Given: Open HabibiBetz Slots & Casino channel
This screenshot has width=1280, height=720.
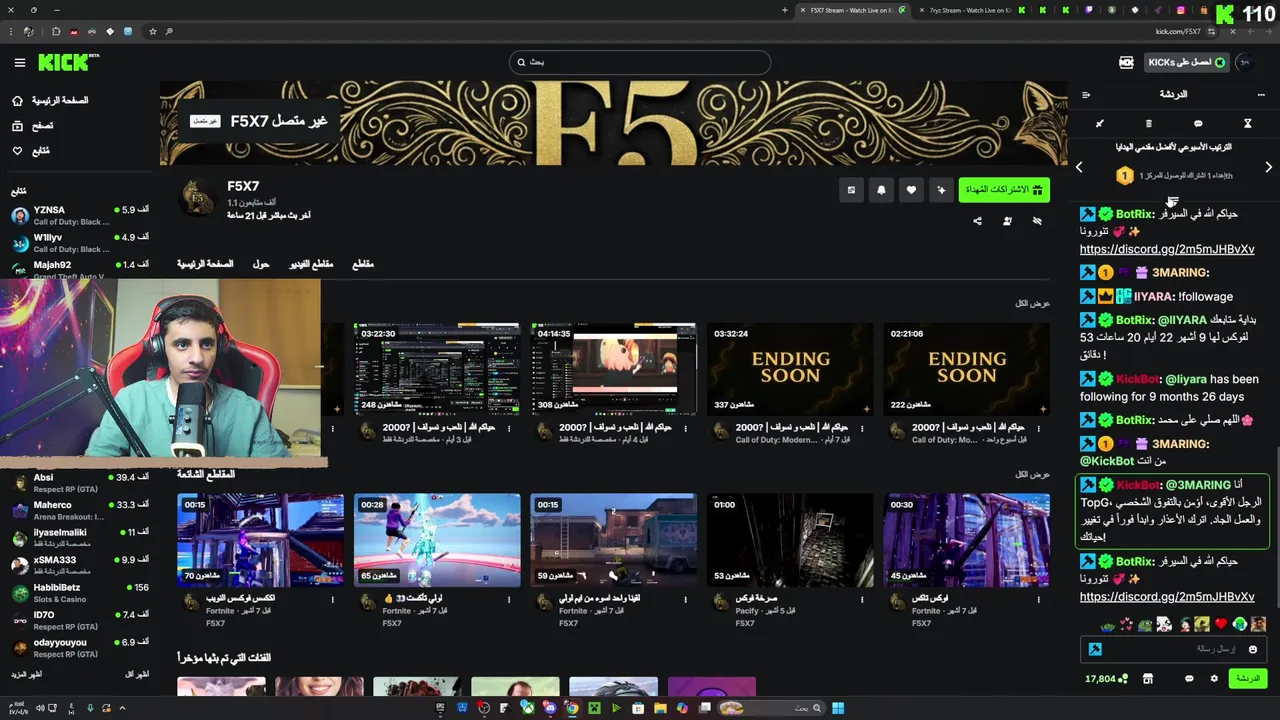Looking at the screenshot, I should click(80, 593).
